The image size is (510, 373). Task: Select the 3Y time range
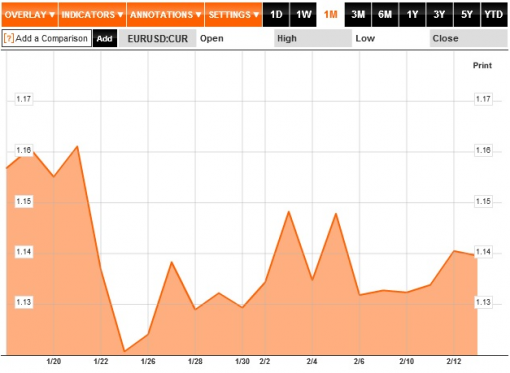(439, 15)
